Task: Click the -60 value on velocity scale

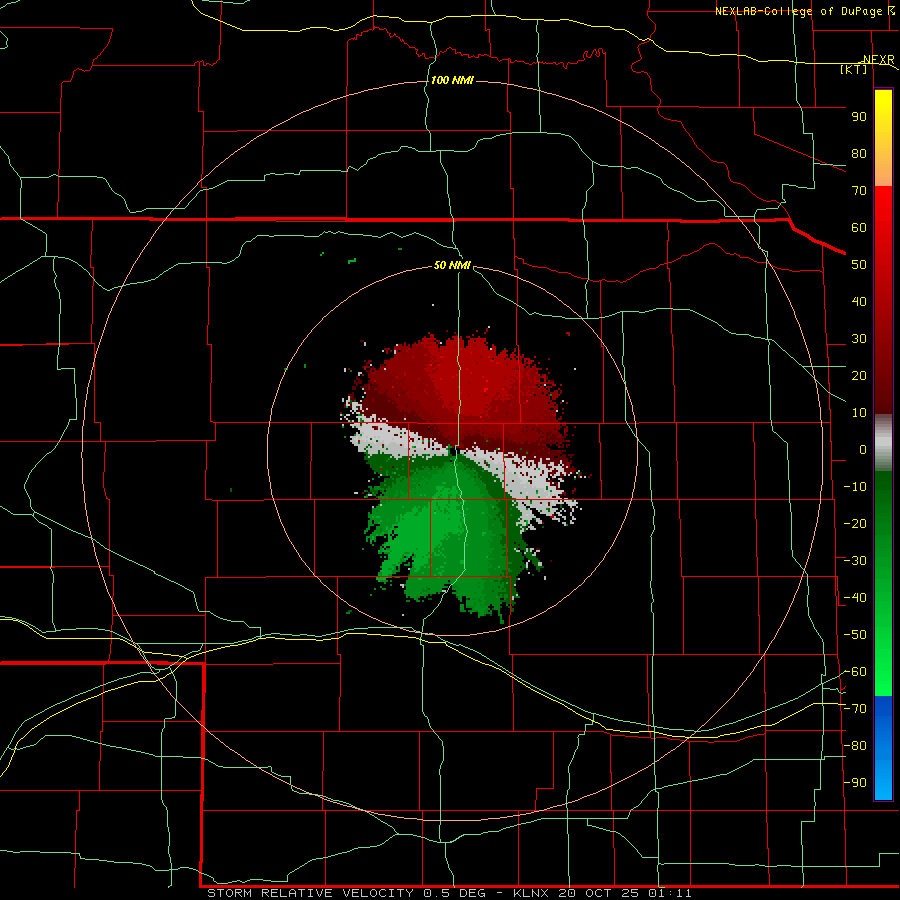Action: [855, 672]
